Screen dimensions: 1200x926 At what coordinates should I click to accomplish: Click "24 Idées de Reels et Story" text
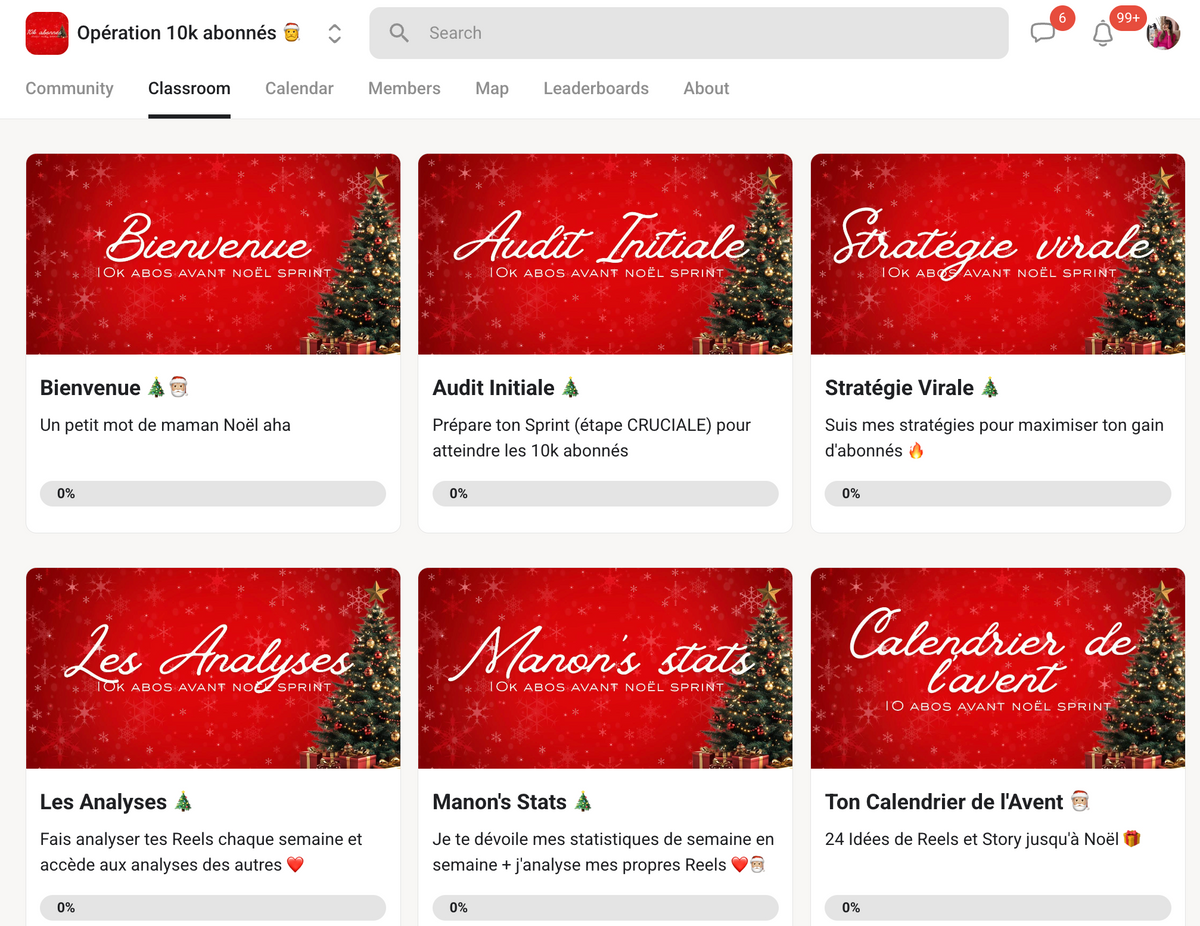pyautogui.click(x=983, y=839)
